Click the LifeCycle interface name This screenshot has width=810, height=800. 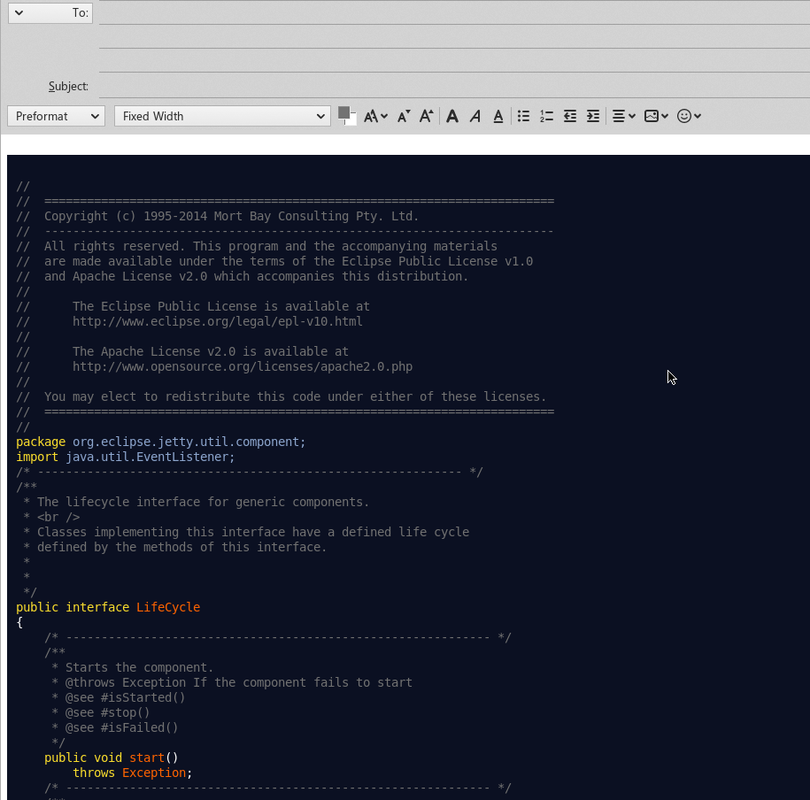(x=168, y=607)
